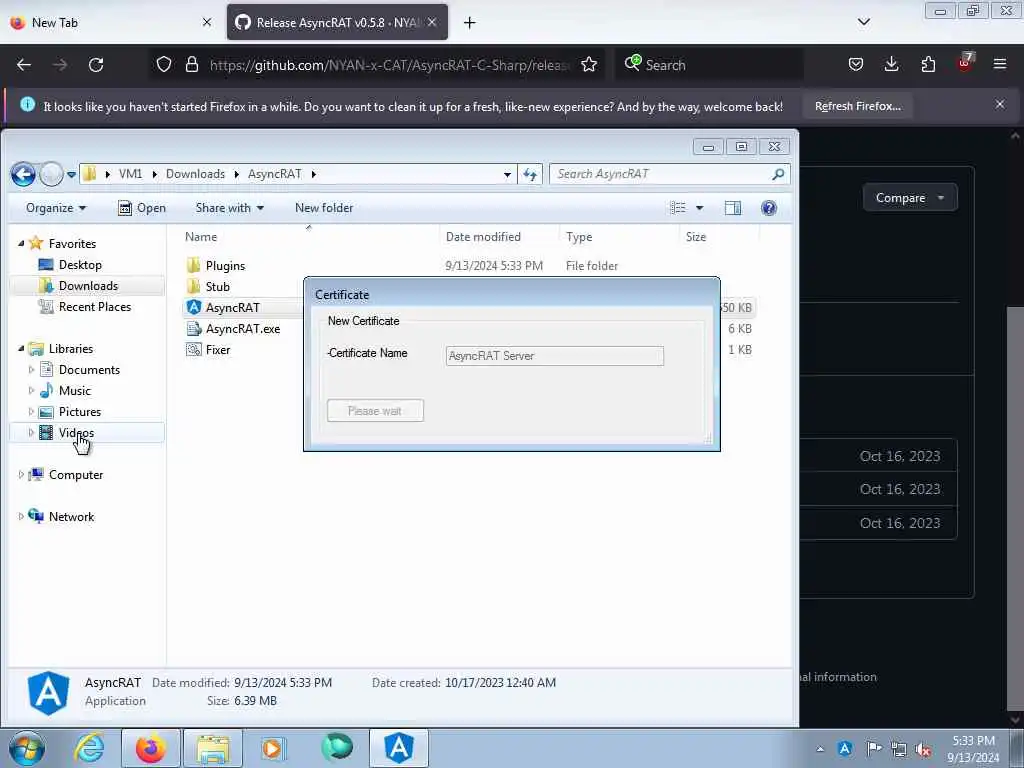Click Open in Explorer toolbar
The width and height of the screenshot is (1024, 768).
142,208
